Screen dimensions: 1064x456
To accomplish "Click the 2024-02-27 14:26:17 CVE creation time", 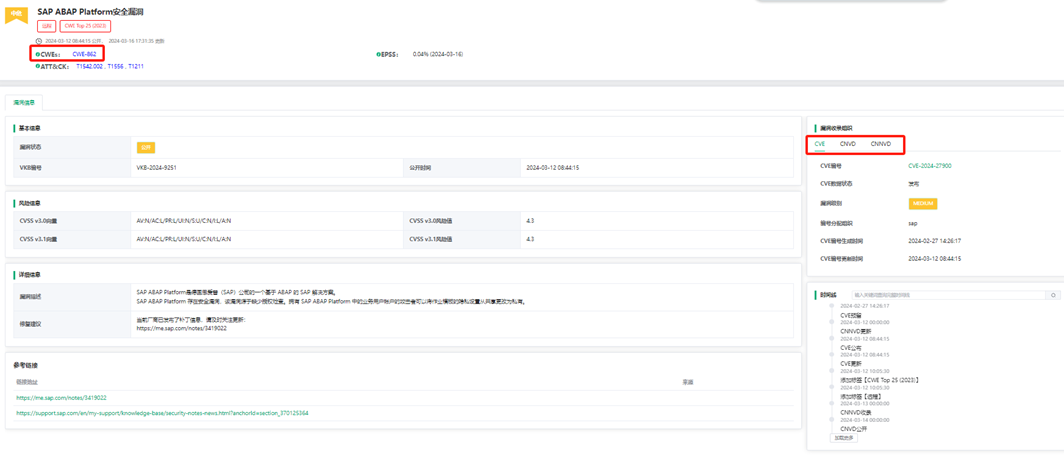I will [935, 240].
